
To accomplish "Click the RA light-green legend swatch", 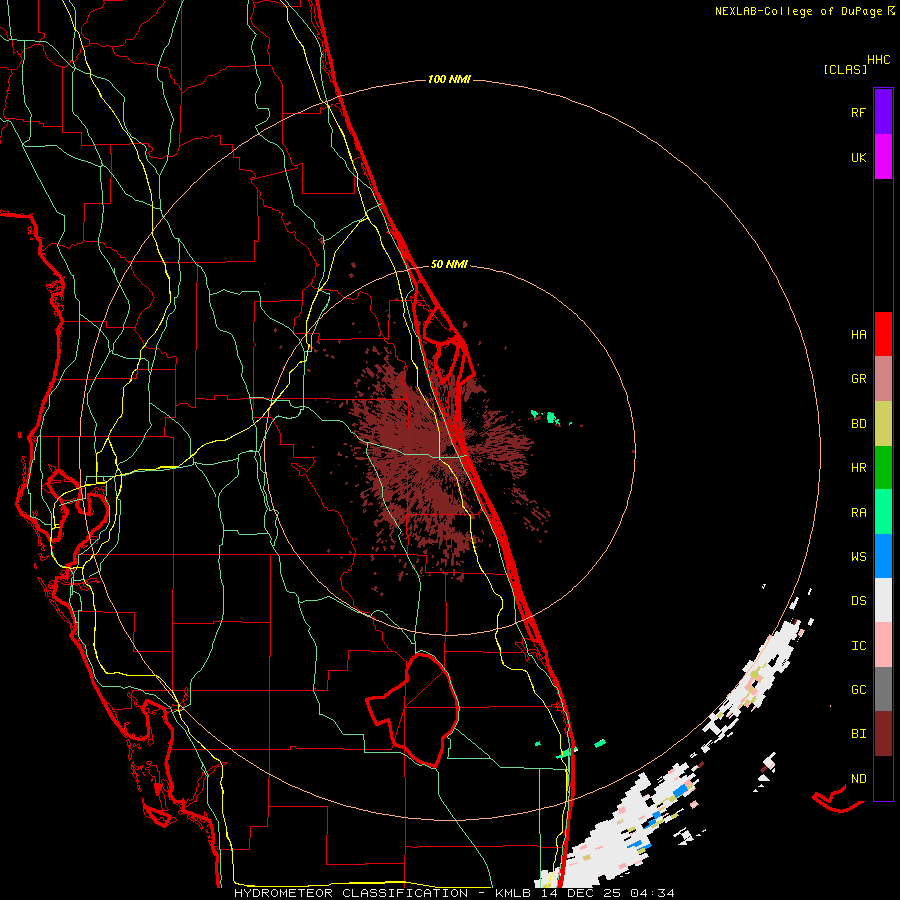I will point(883,512).
